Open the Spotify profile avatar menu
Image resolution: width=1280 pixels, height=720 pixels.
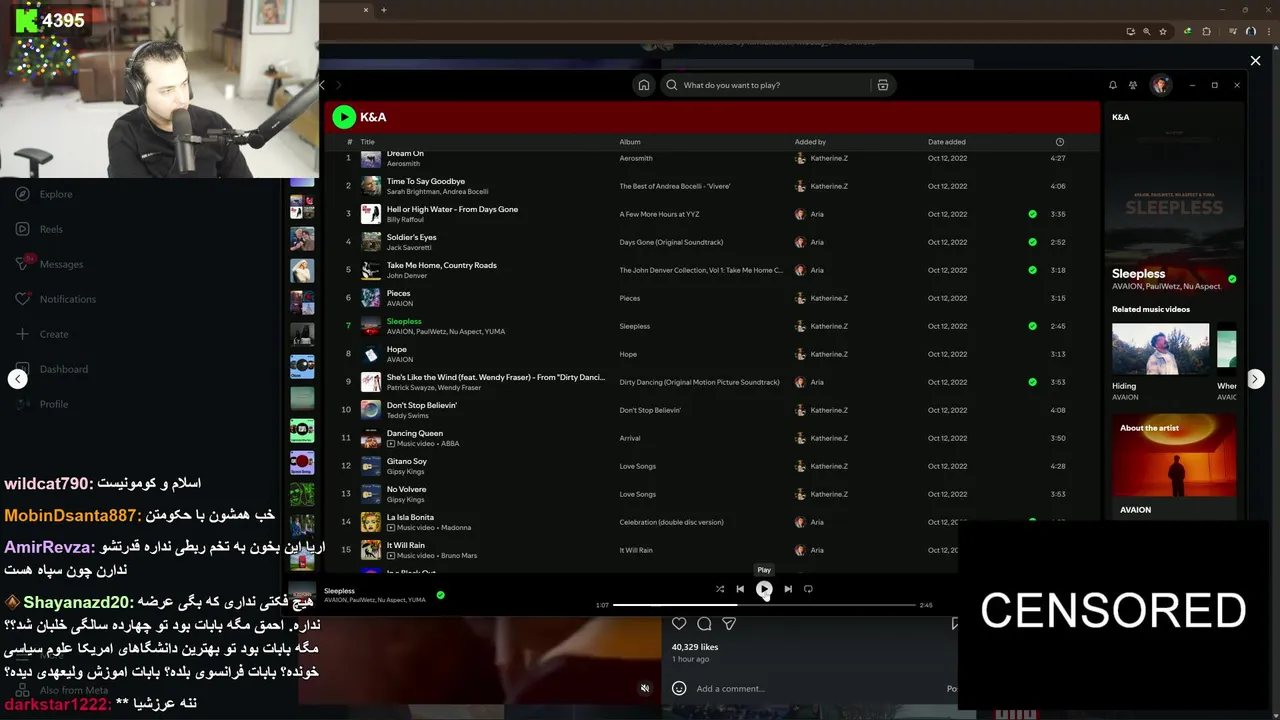pyautogui.click(x=1160, y=85)
